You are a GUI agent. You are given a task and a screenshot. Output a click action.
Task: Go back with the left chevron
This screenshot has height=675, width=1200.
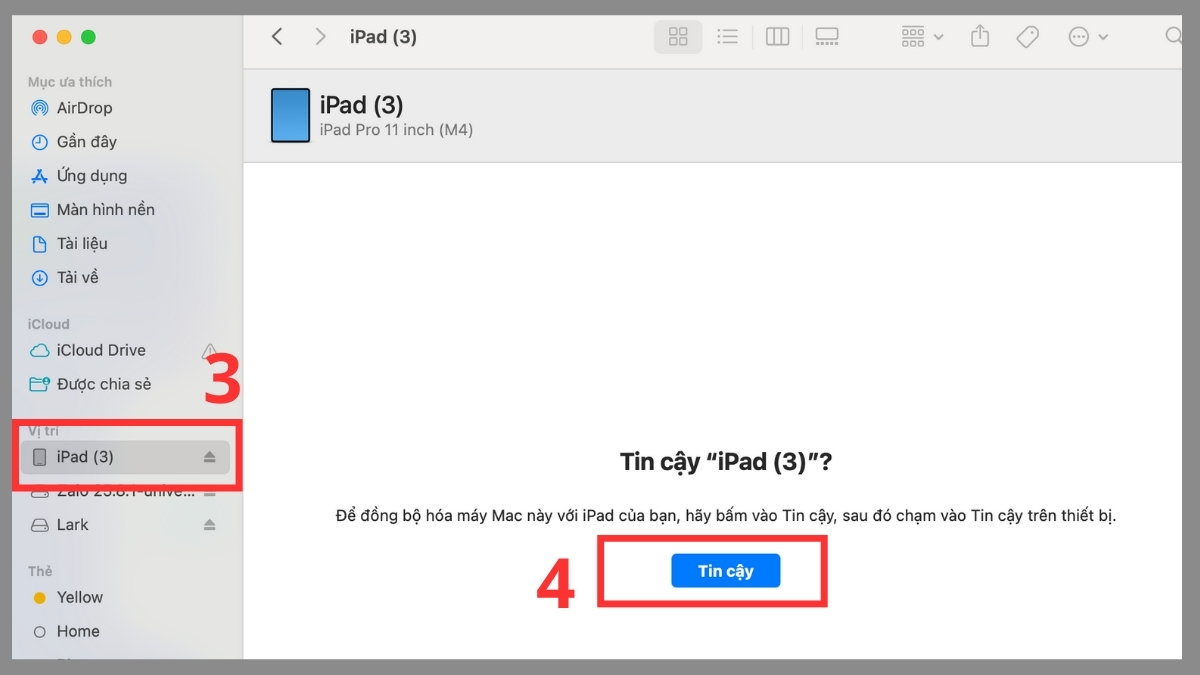coord(277,37)
